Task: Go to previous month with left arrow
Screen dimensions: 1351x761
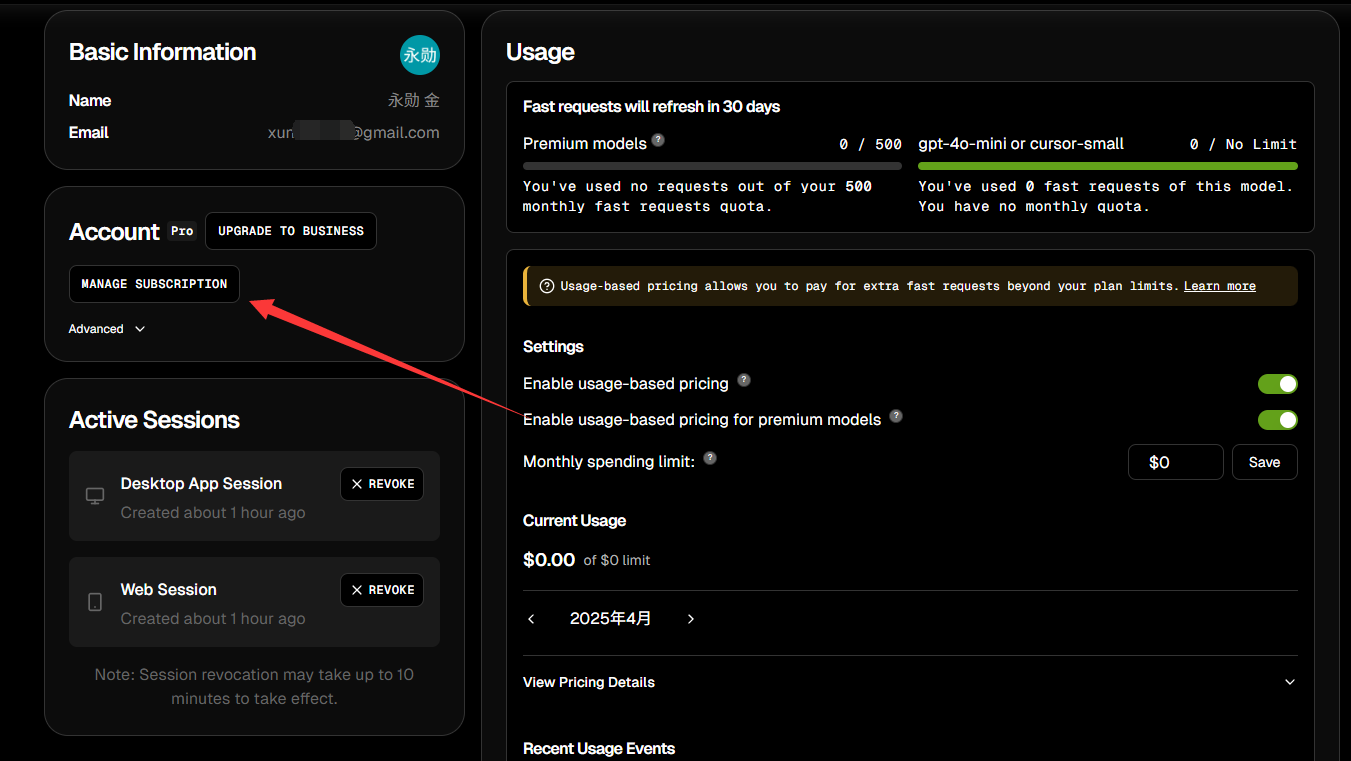Action: (531, 619)
